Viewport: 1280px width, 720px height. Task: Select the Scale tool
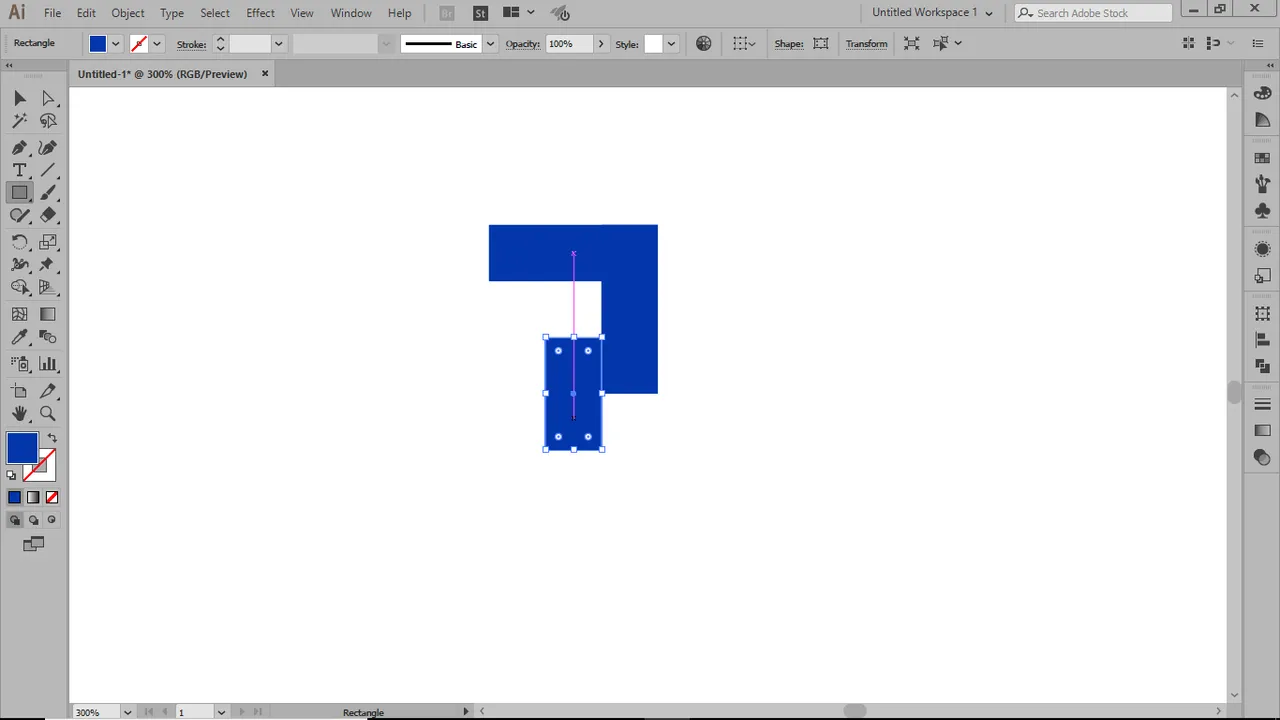click(x=48, y=242)
